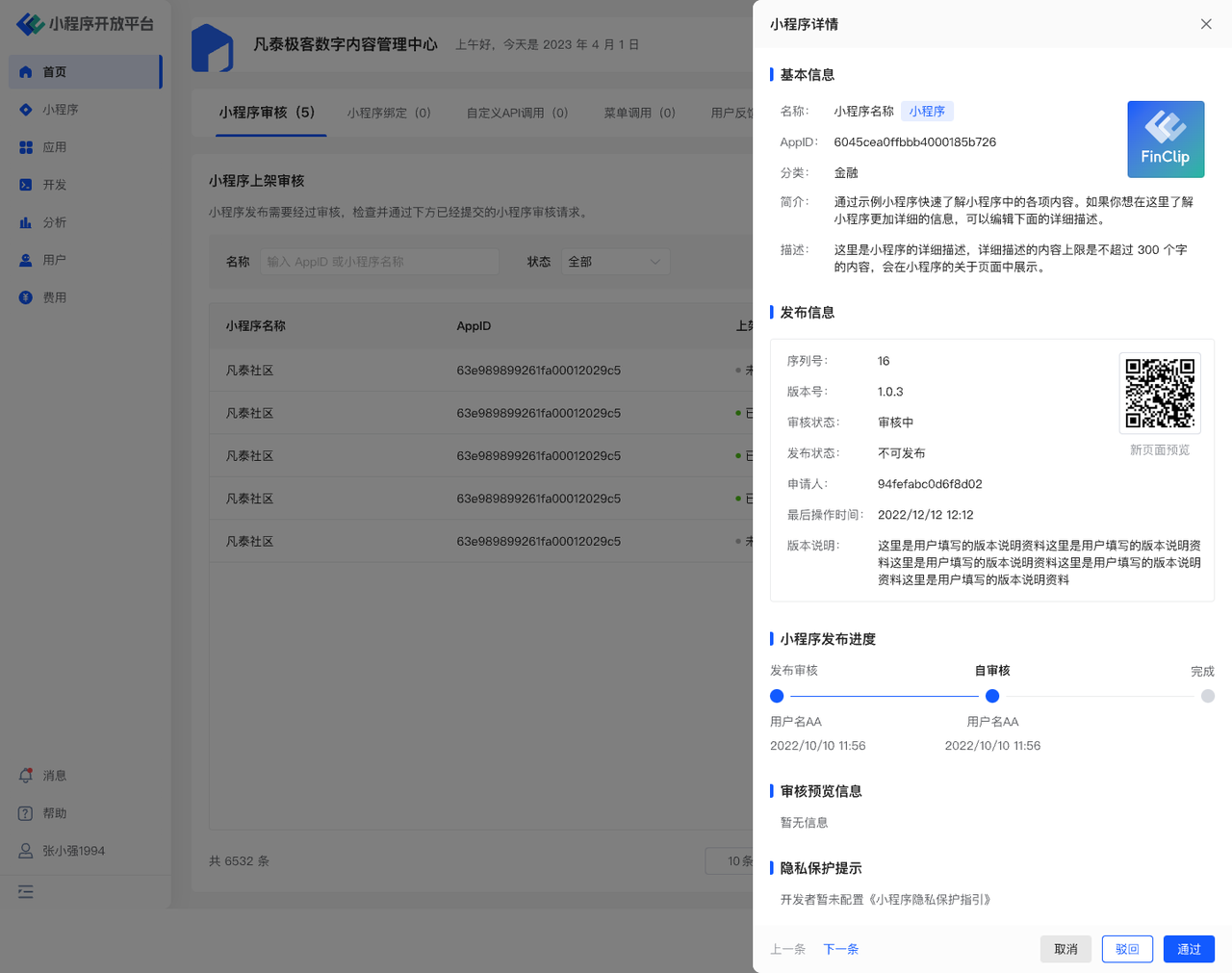
Task: Open the 开发 terminal icon
Action: [26, 185]
